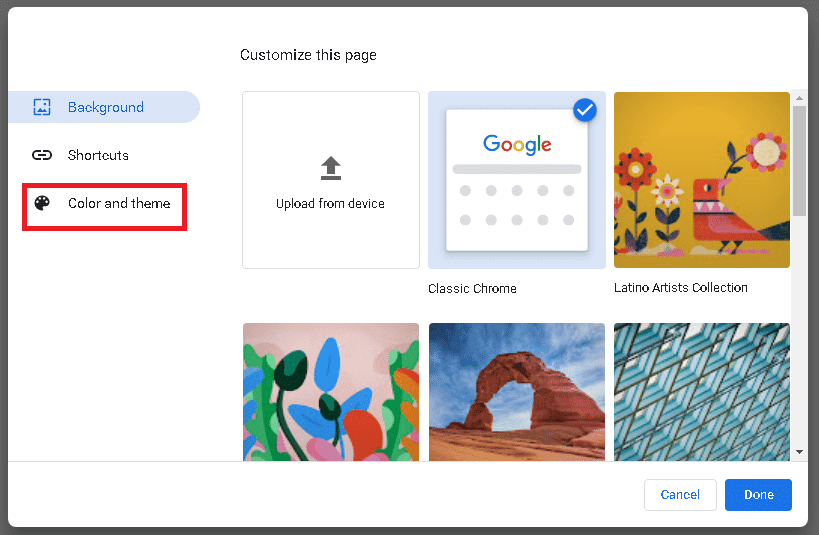Click the upload arrow icon

point(331,168)
